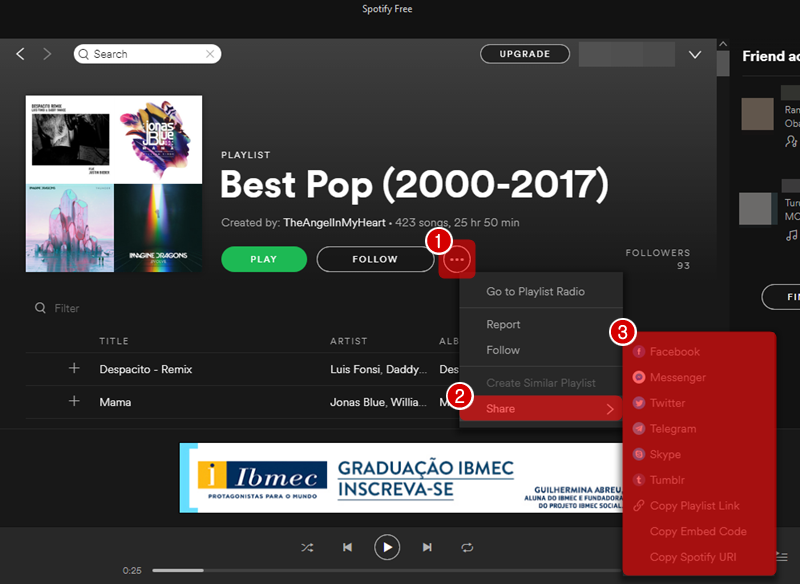
Task: Go to the previous track
Action: [347, 547]
